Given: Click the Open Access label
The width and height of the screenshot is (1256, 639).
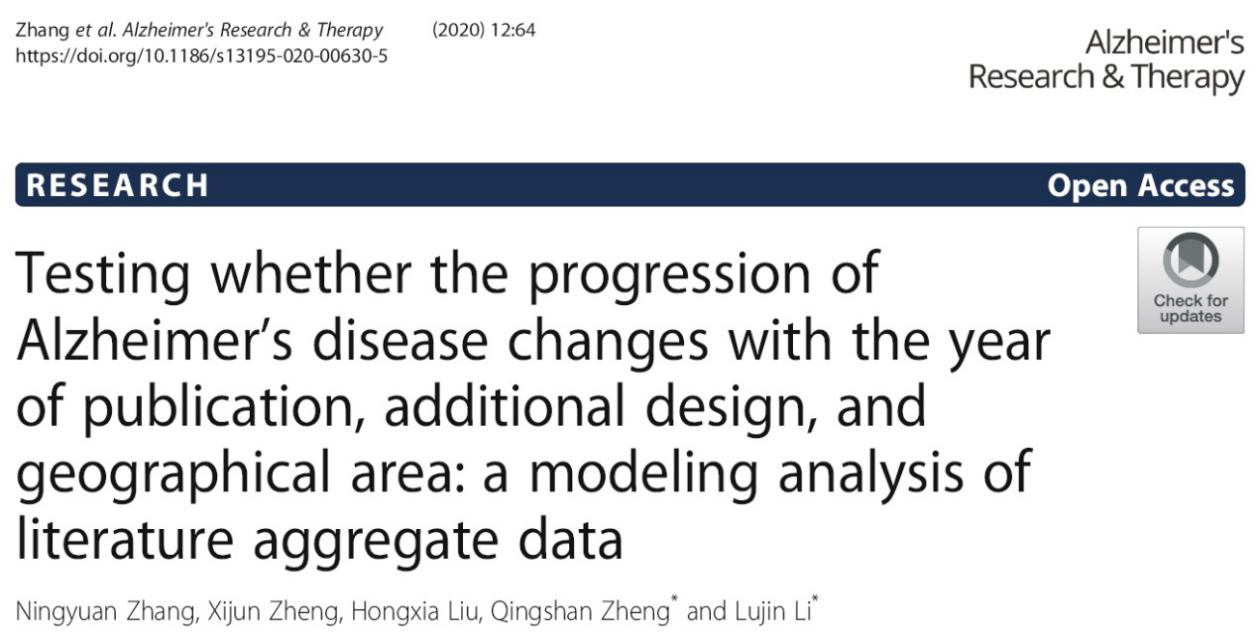Looking at the screenshot, I should tap(1140, 186).
